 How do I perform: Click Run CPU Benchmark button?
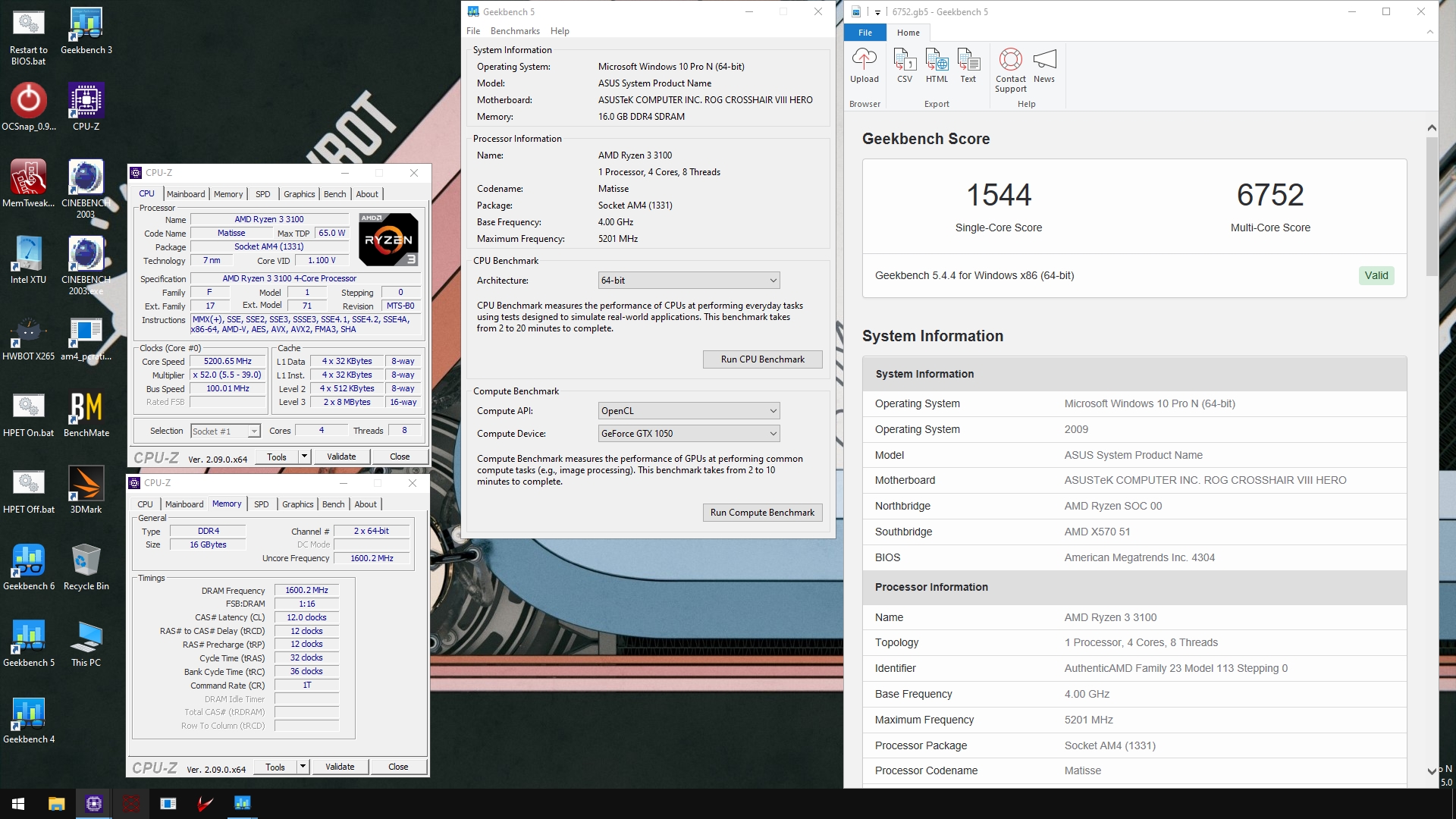[762, 359]
